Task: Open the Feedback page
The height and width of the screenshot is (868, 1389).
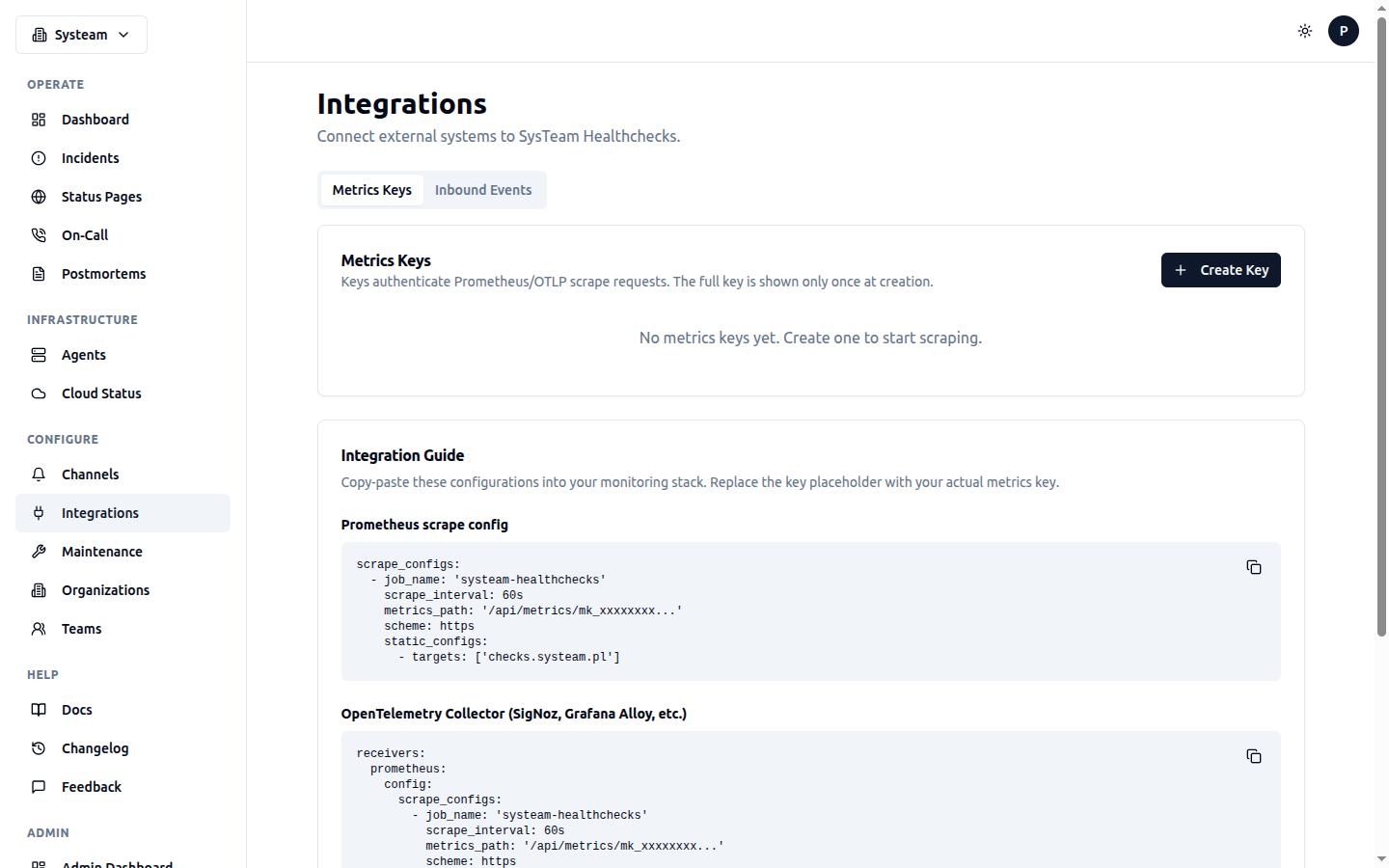Action: [x=123, y=787]
